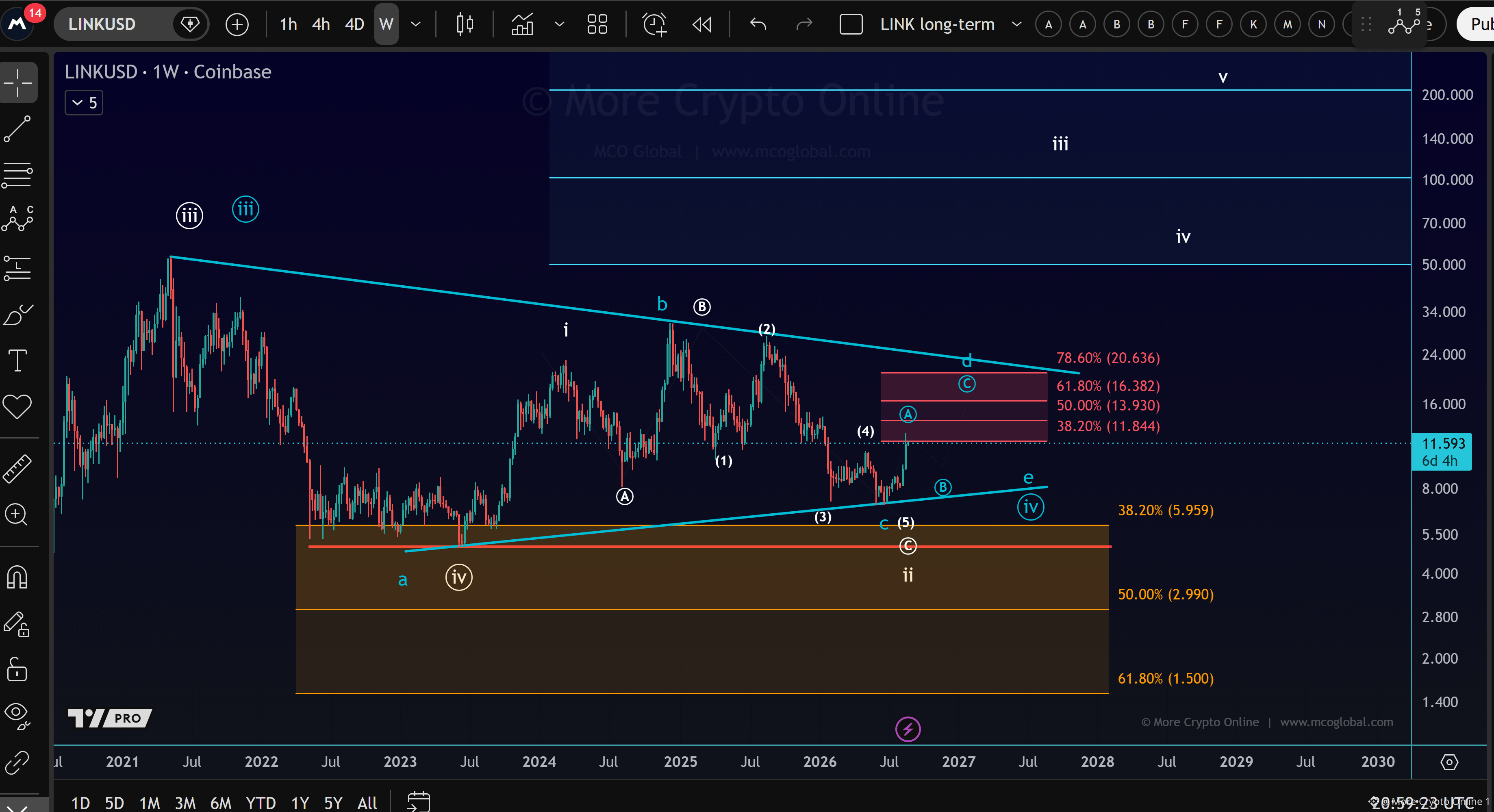The height and width of the screenshot is (812, 1494).
Task: Undo the last chart action
Action: point(758,24)
